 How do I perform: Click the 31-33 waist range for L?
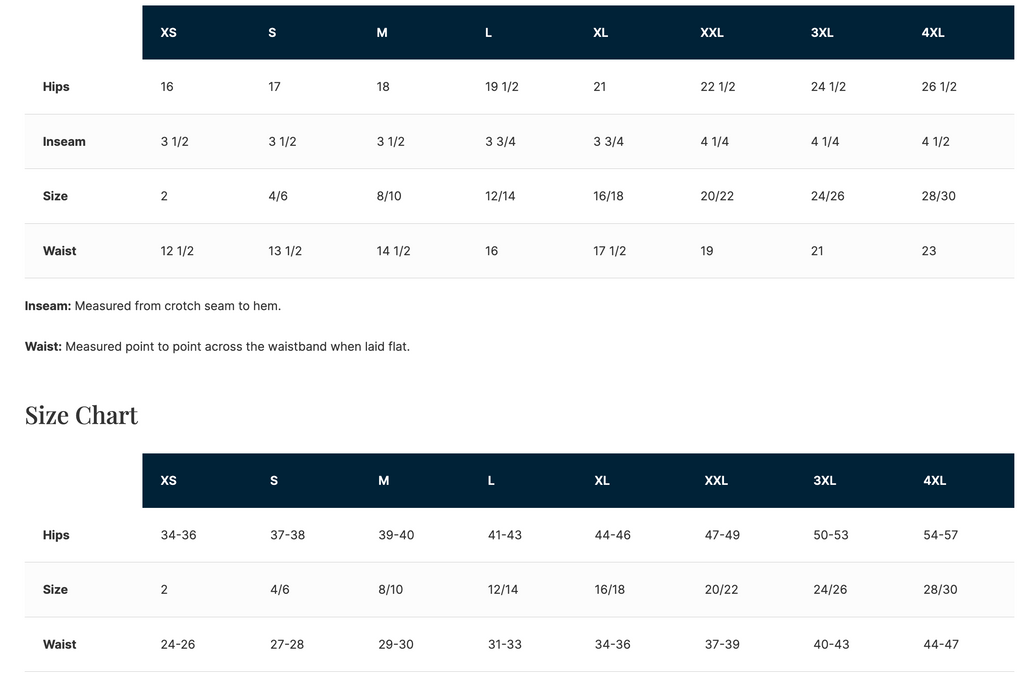tap(505, 644)
